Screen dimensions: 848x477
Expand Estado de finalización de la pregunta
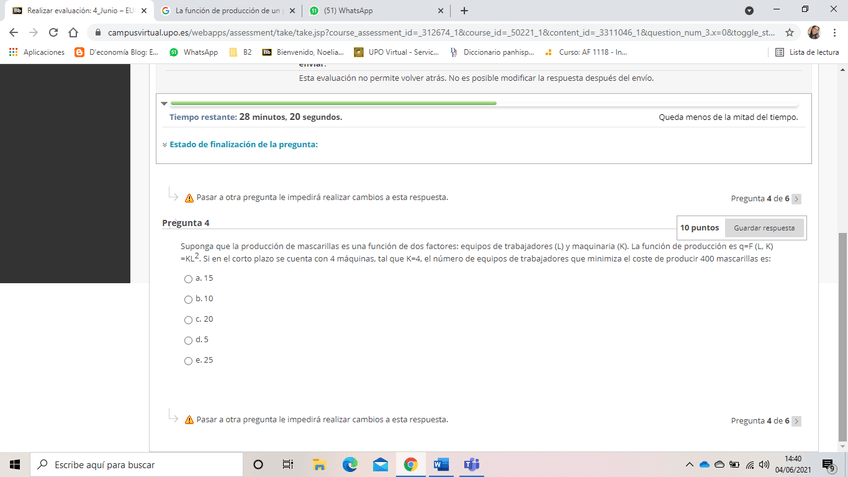243,144
